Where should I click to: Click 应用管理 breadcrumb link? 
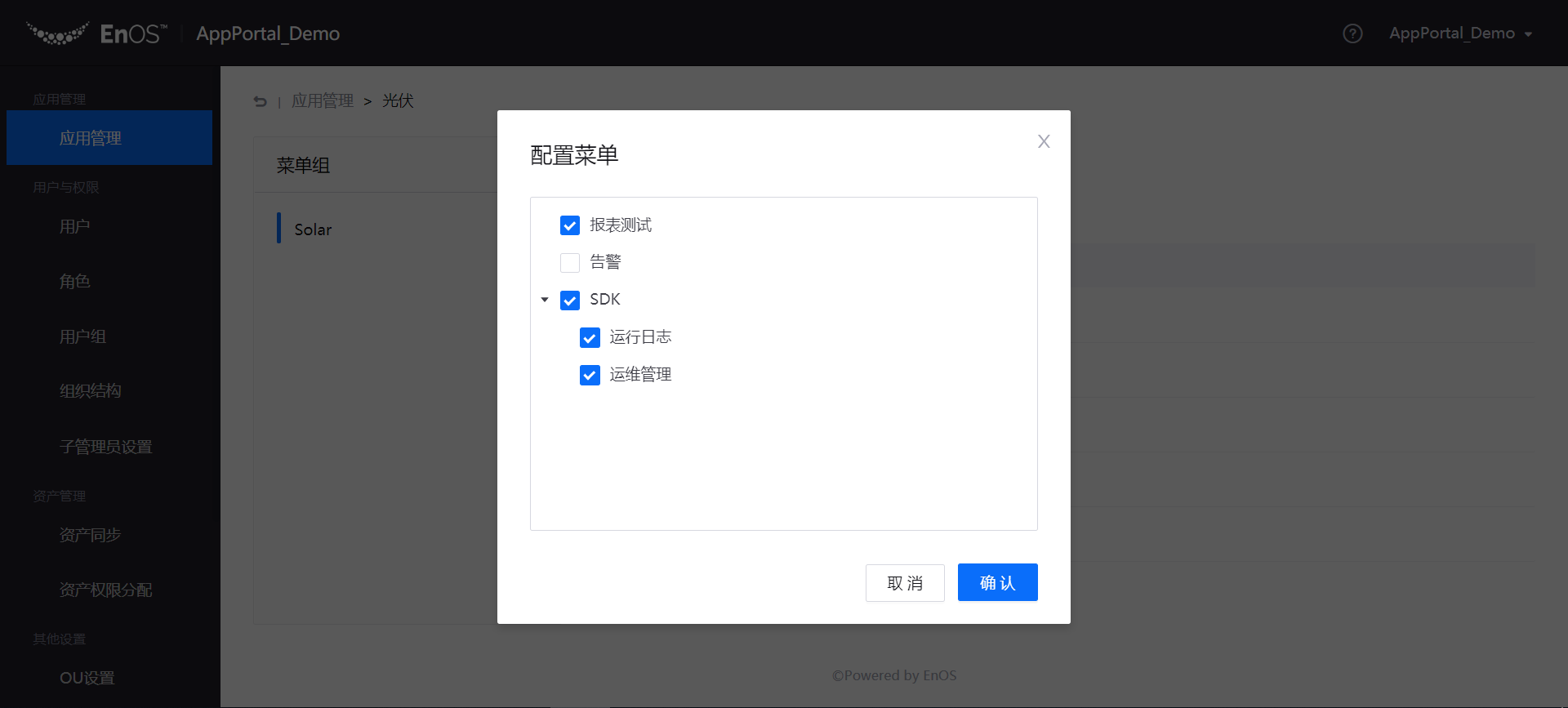click(x=323, y=101)
